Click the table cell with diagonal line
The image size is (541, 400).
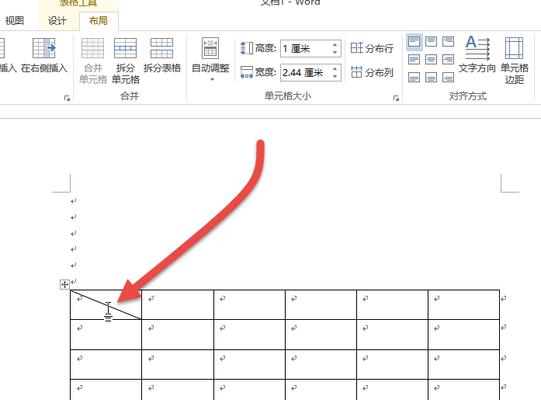[x=106, y=305]
